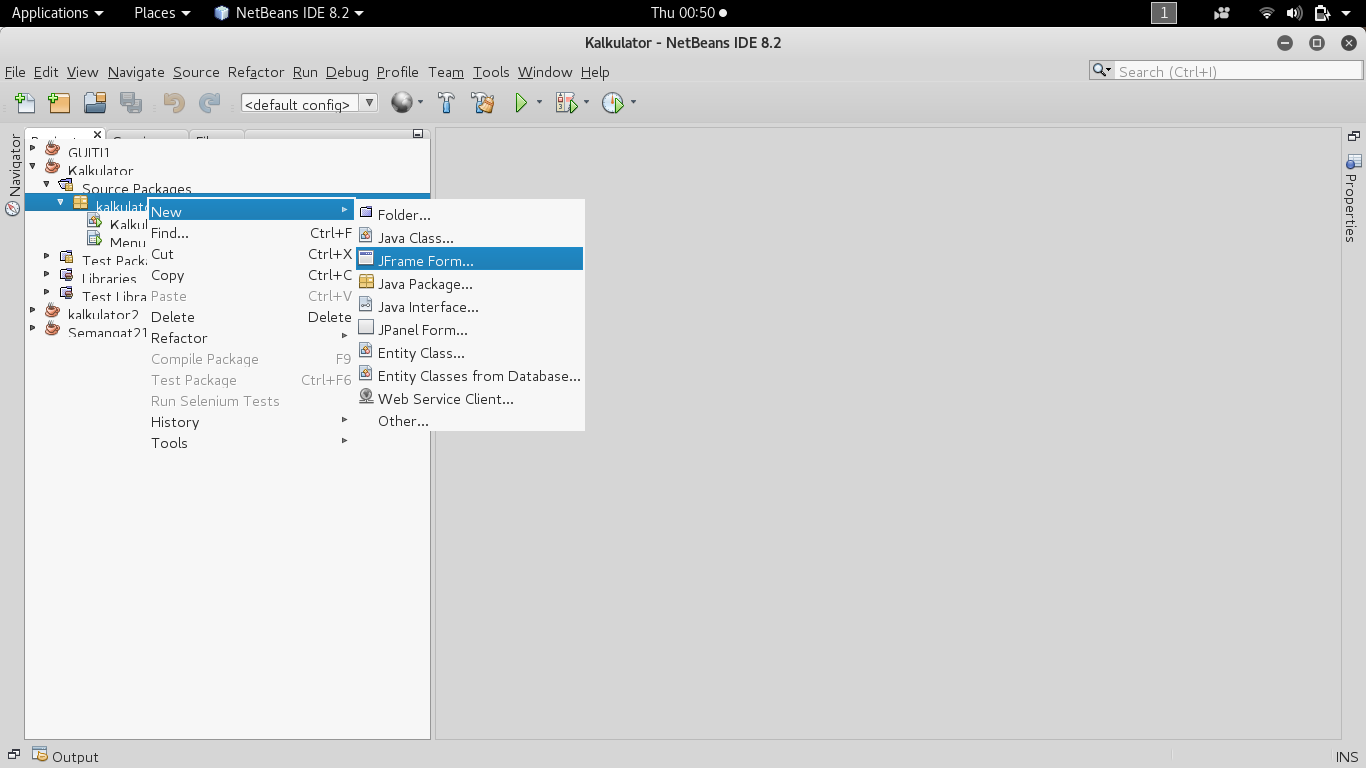
Task: Click the Search (Ctrl+I) input field
Action: coord(1237,71)
